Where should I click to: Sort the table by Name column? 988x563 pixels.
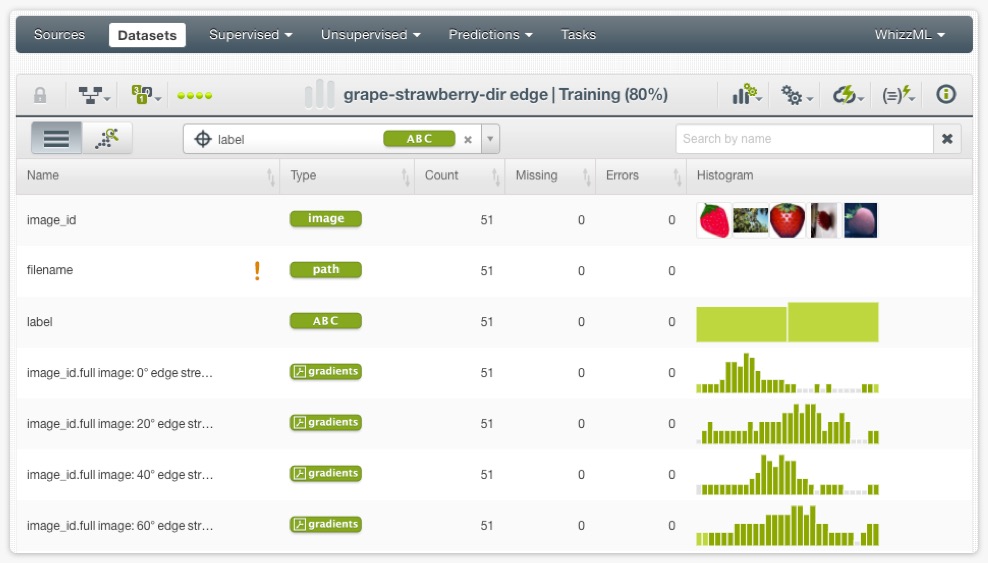(x=270, y=176)
